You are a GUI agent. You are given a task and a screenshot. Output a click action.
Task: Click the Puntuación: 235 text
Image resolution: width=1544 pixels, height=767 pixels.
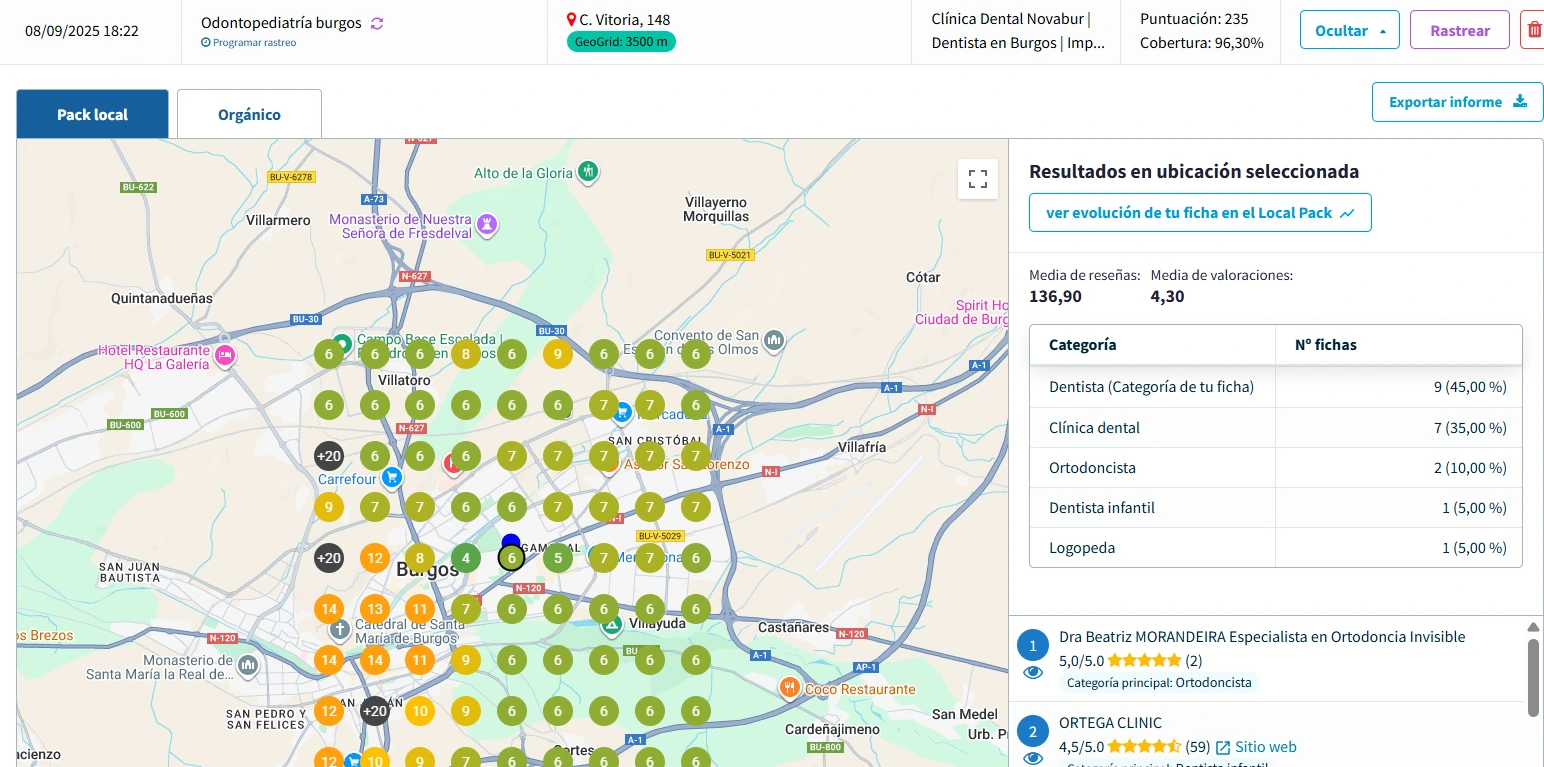pos(1194,19)
